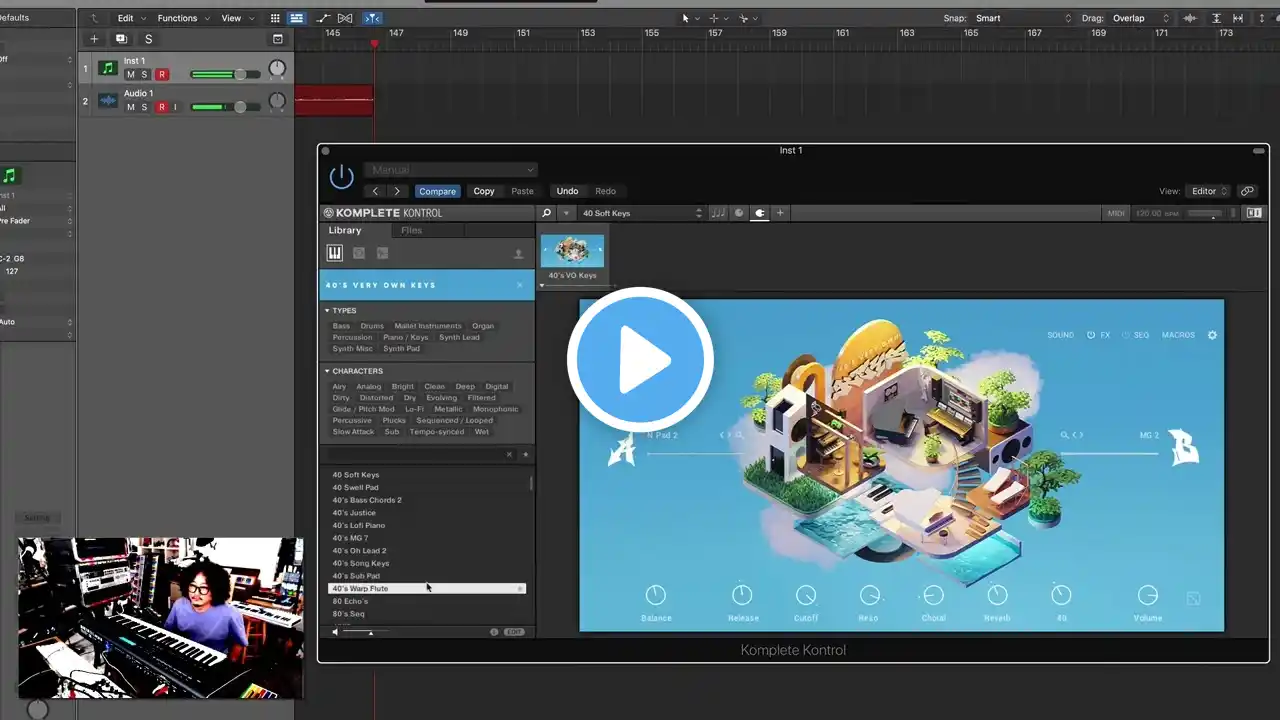The width and height of the screenshot is (1280, 720).
Task: Click the Cutoff knob
Action: click(x=806, y=595)
